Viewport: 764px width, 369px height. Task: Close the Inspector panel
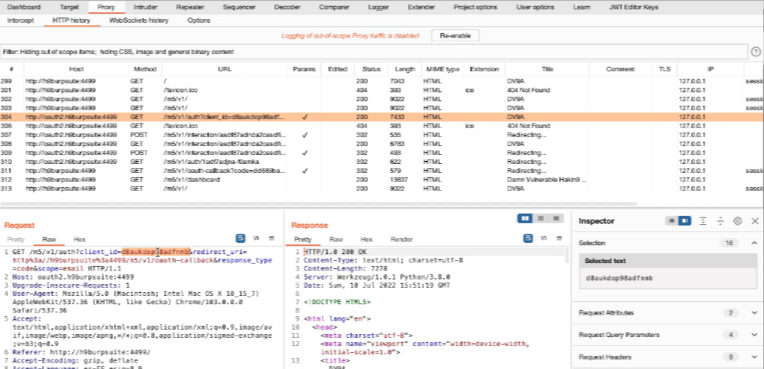tap(755, 221)
